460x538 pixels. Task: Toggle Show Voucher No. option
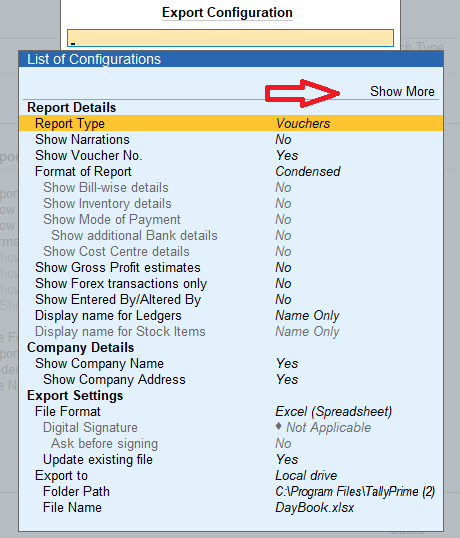(x=231, y=155)
